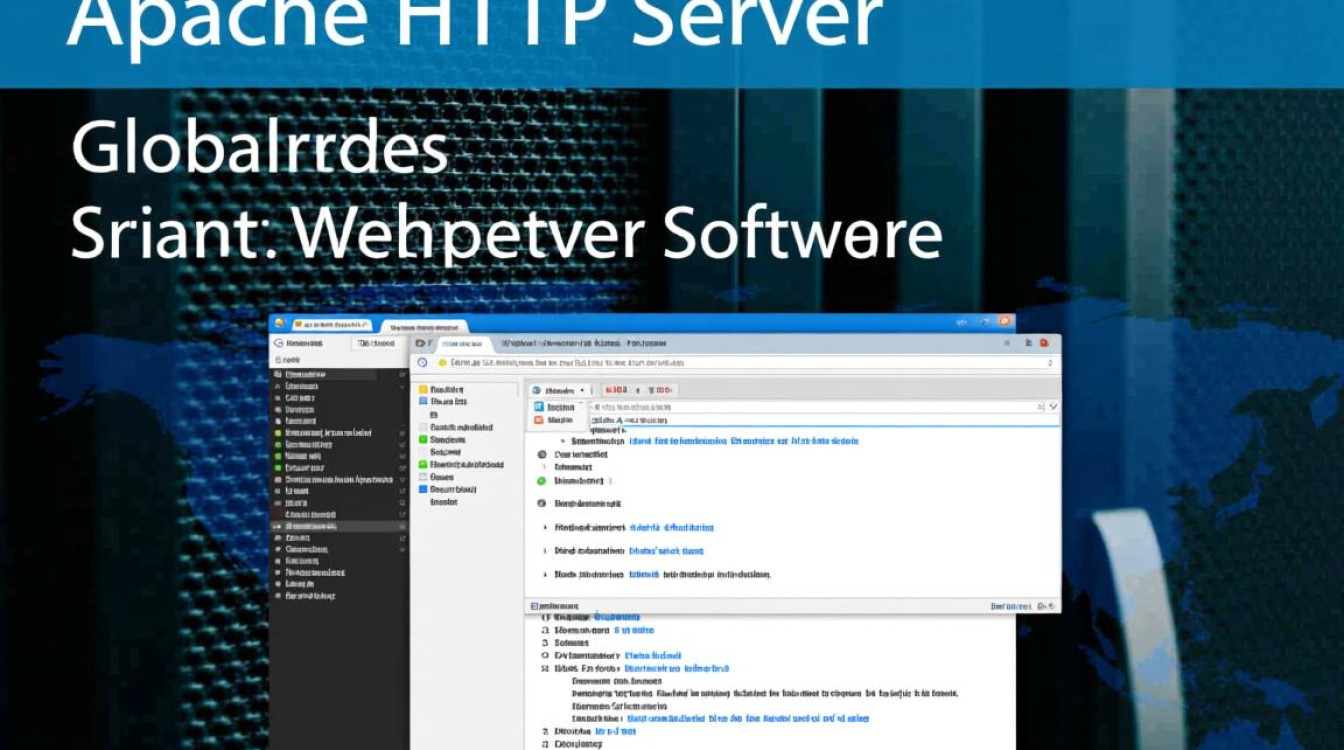The width and height of the screenshot is (1344, 750).
Task: Click the yellow folder icon in the file list
Action: coord(423,390)
